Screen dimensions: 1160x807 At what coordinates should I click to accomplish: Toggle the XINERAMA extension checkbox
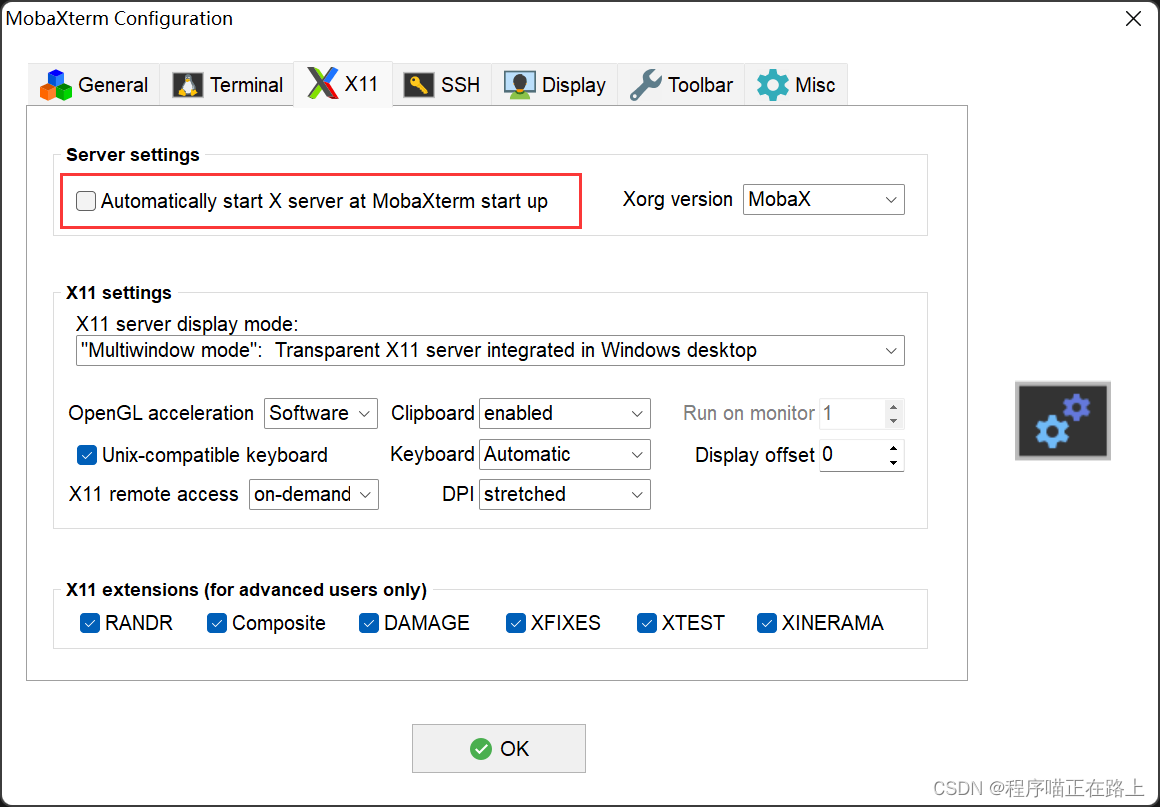pyautogui.click(x=766, y=623)
